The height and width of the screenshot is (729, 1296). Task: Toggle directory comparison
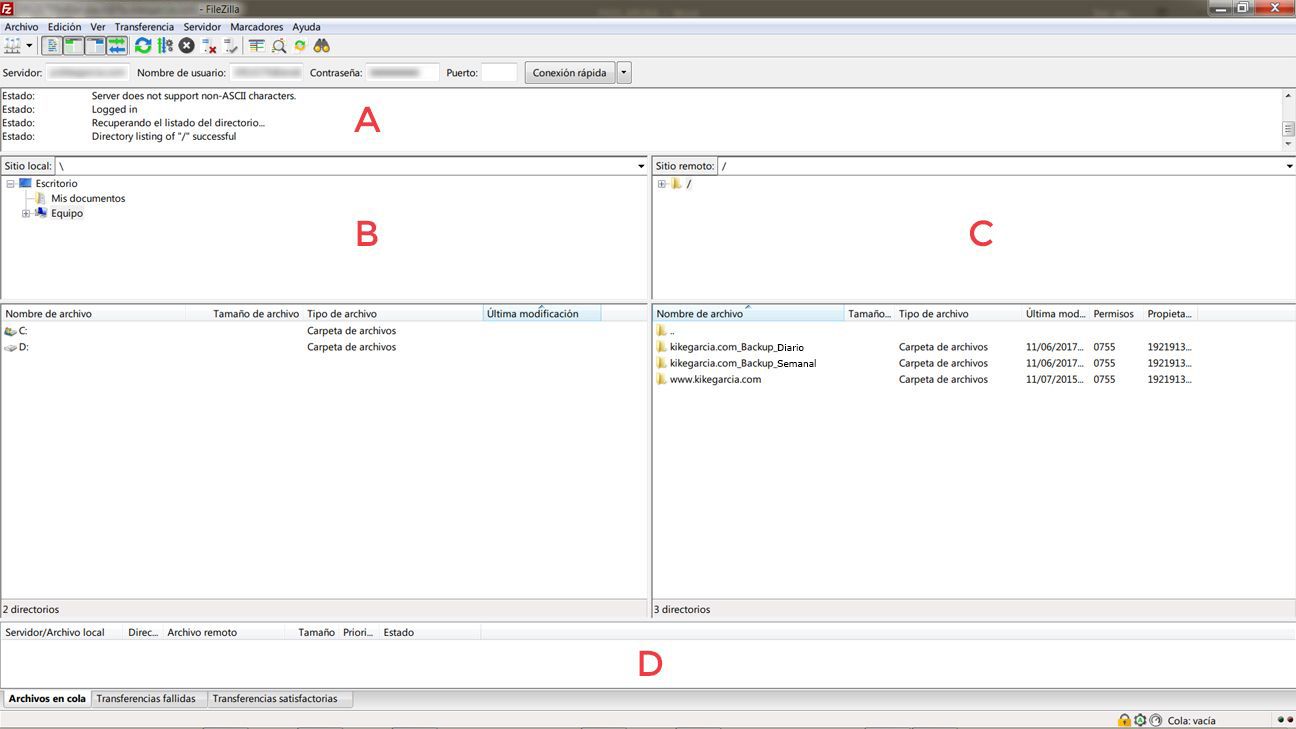coord(279,45)
